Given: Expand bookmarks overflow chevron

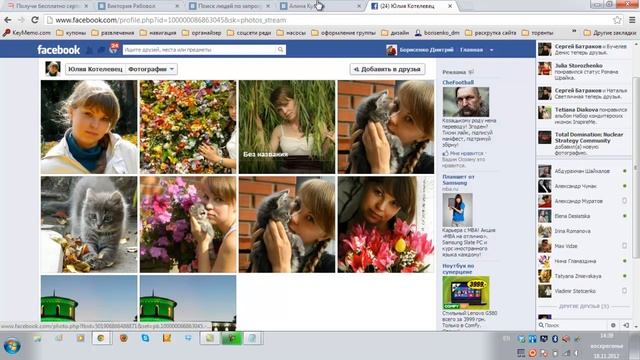Looking at the screenshot, I should [574, 32].
